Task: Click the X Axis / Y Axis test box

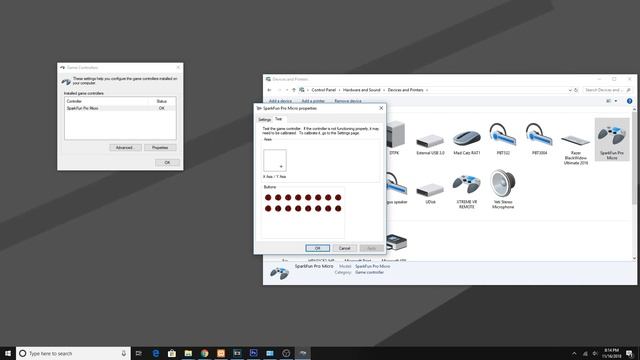Action: pyautogui.click(x=275, y=160)
